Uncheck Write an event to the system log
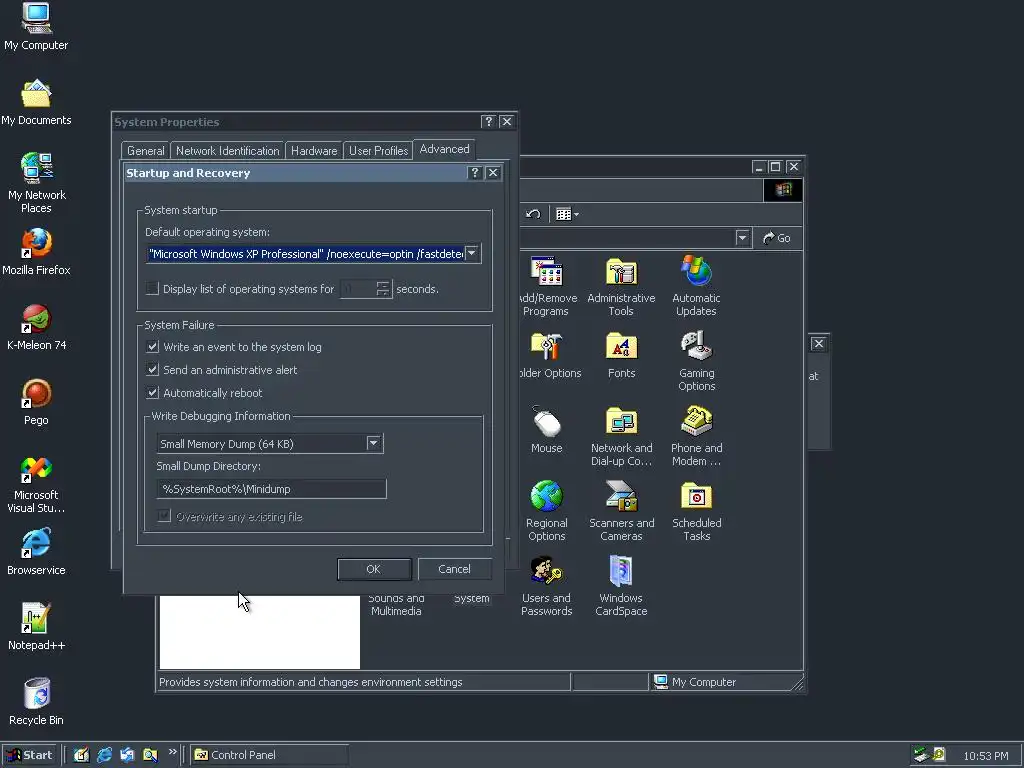The width and height of the screenshot is (1024, 768). (x=152, y=347)
